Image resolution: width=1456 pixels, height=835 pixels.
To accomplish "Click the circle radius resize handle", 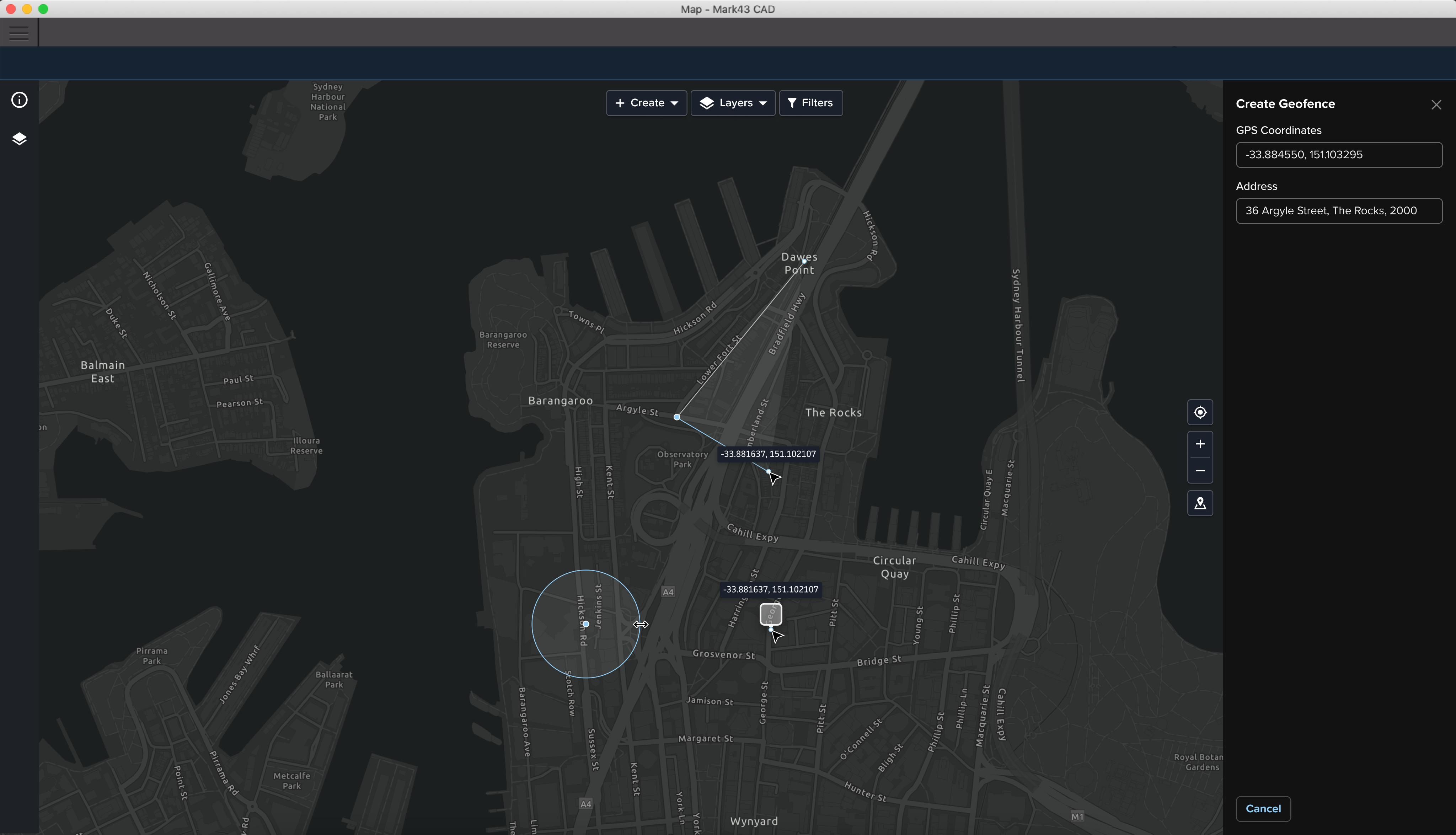I will click(x=641, y=624).
